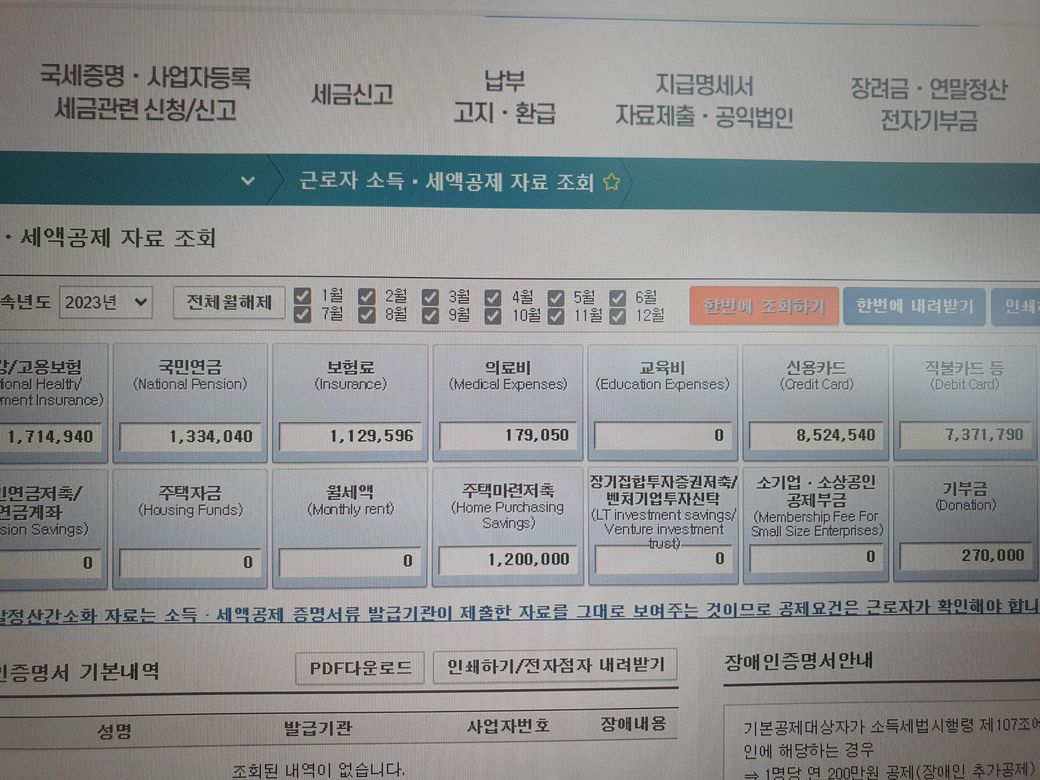Viewport: 1040px width, 780px height.
Task: Open the 세금신고 menu
Action: [352, 95]
